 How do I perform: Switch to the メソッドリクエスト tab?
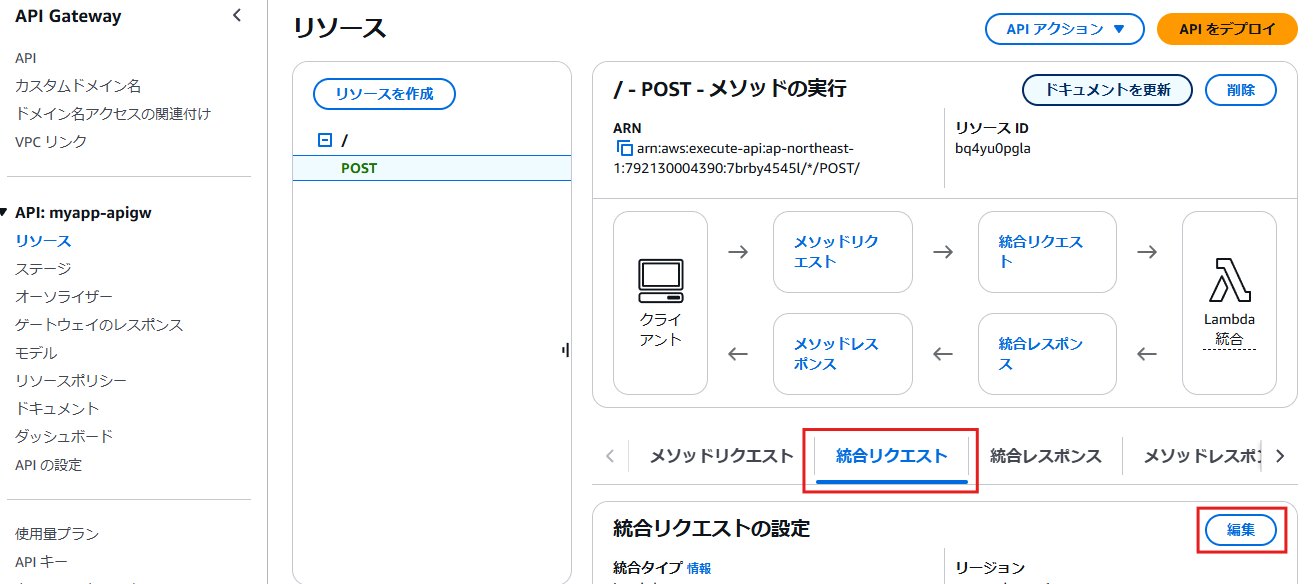(x=721, y=456)
